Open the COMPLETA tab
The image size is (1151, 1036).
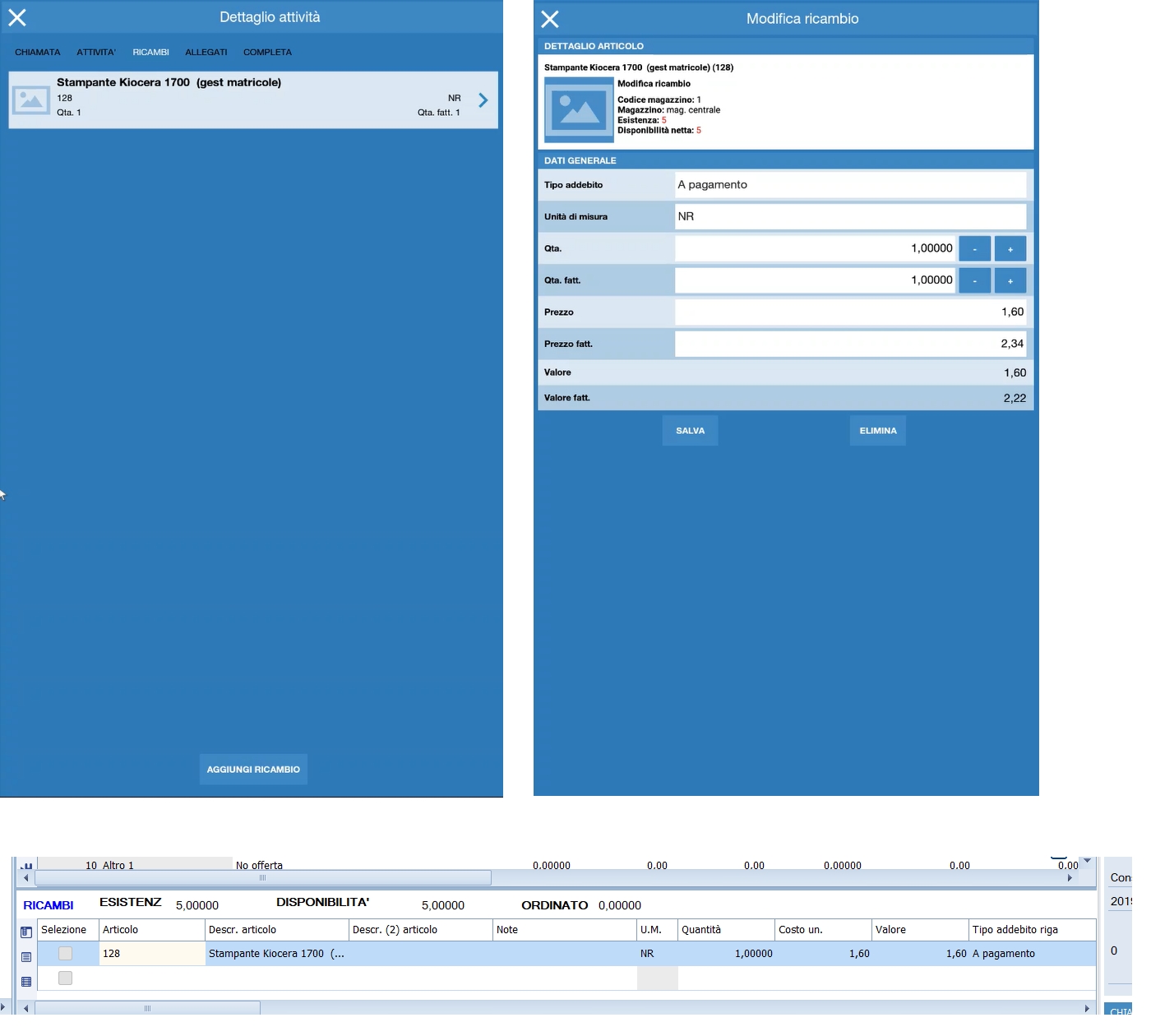268,53
